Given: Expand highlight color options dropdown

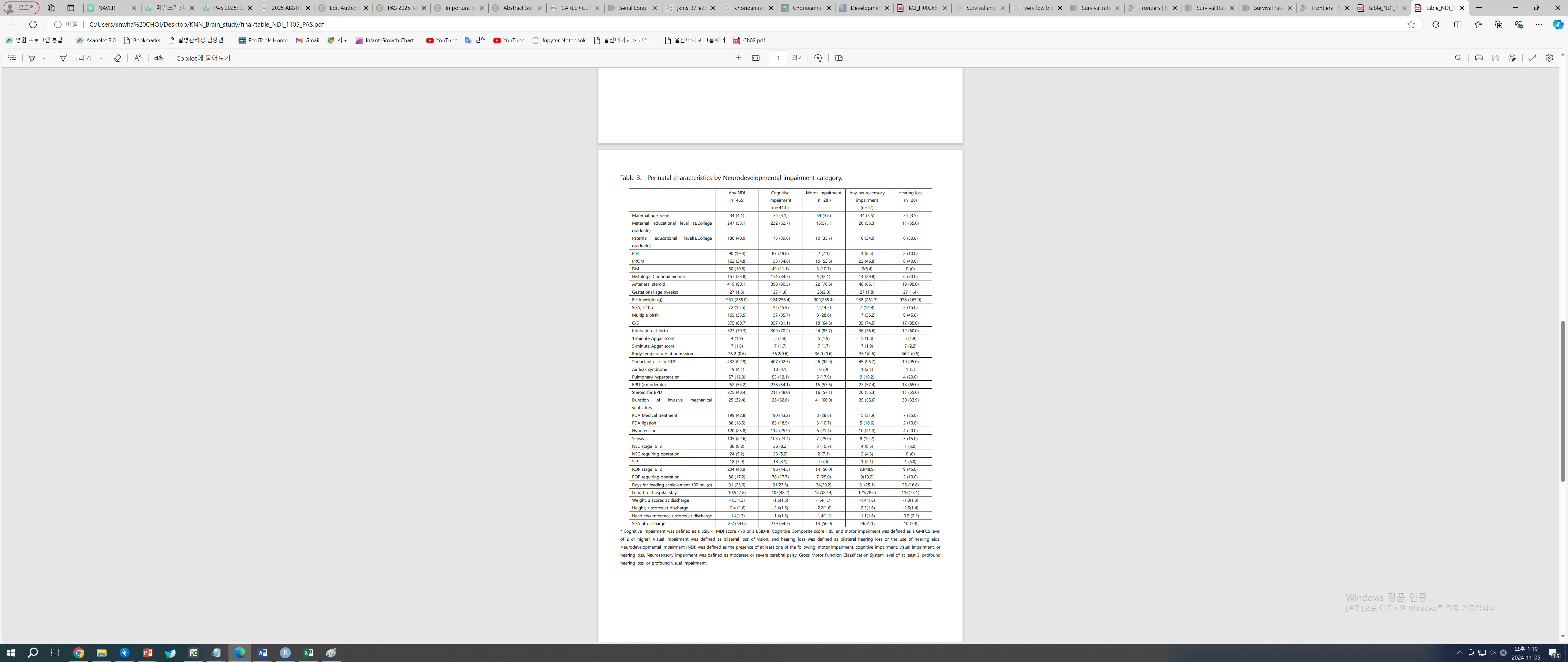Looking at the screenshot, I should point(44,58).
